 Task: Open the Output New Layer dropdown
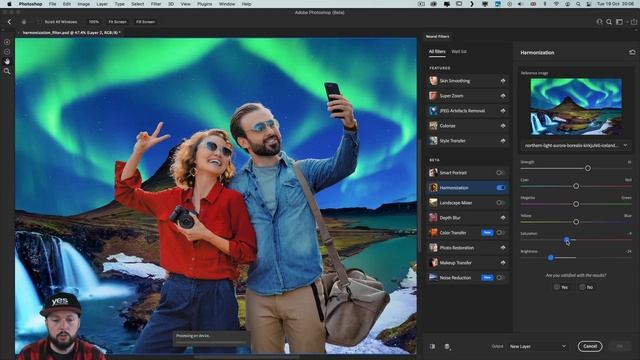[x=538, y=347]
